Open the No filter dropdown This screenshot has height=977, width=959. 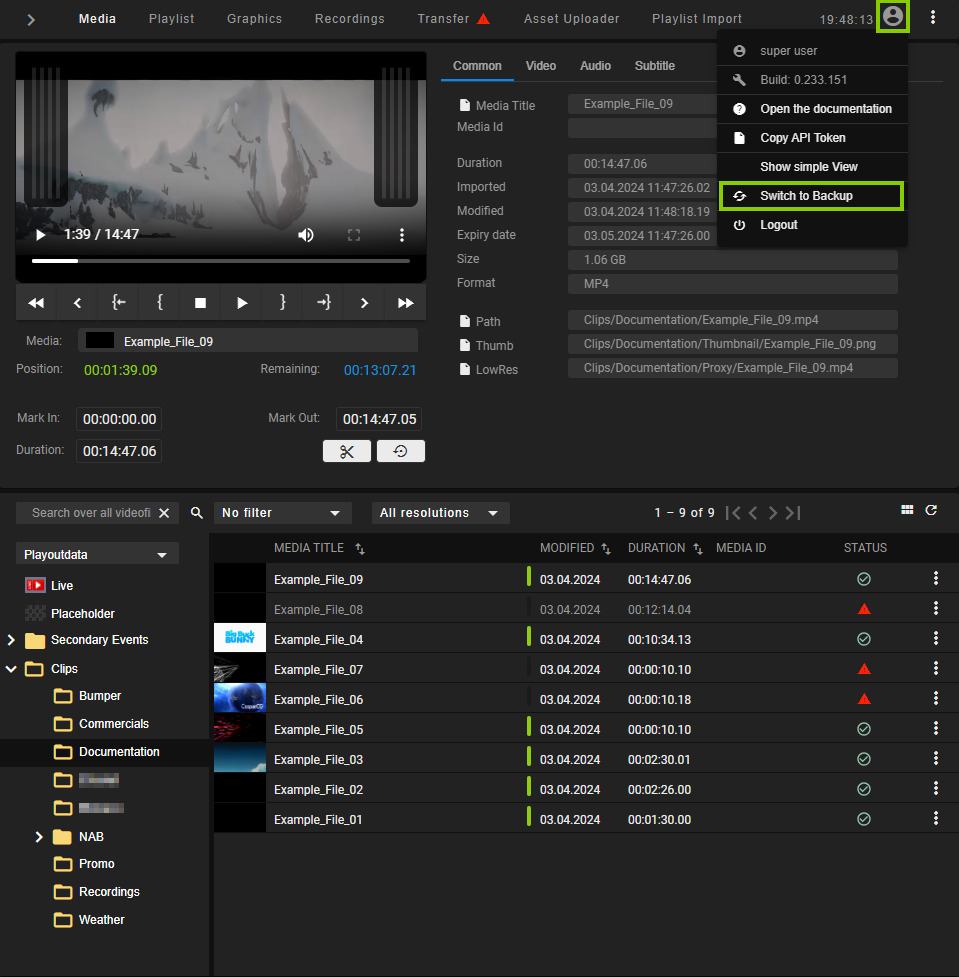point(282,512)
